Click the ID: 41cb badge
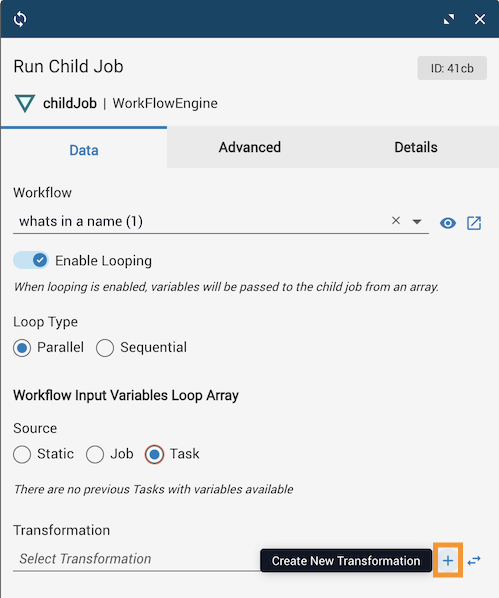 pos(452,68)
